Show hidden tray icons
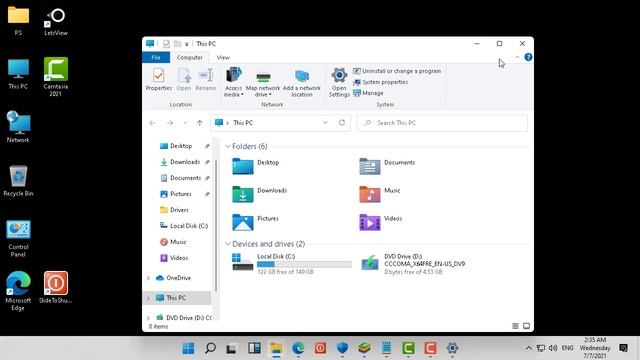The height and width of the screenshot is (360, 640). coord(529,348)
